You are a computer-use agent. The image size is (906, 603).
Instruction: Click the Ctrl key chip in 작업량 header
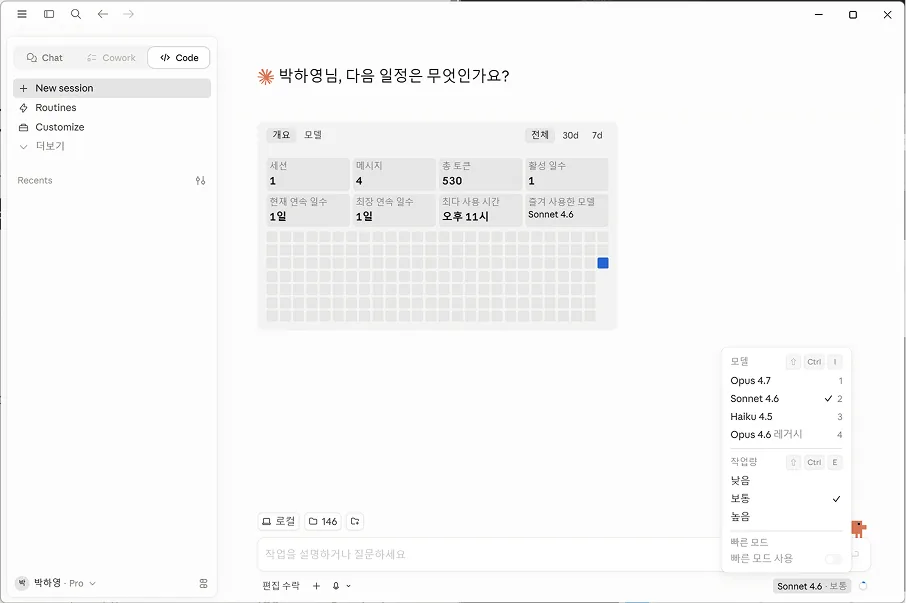(814, 462)
